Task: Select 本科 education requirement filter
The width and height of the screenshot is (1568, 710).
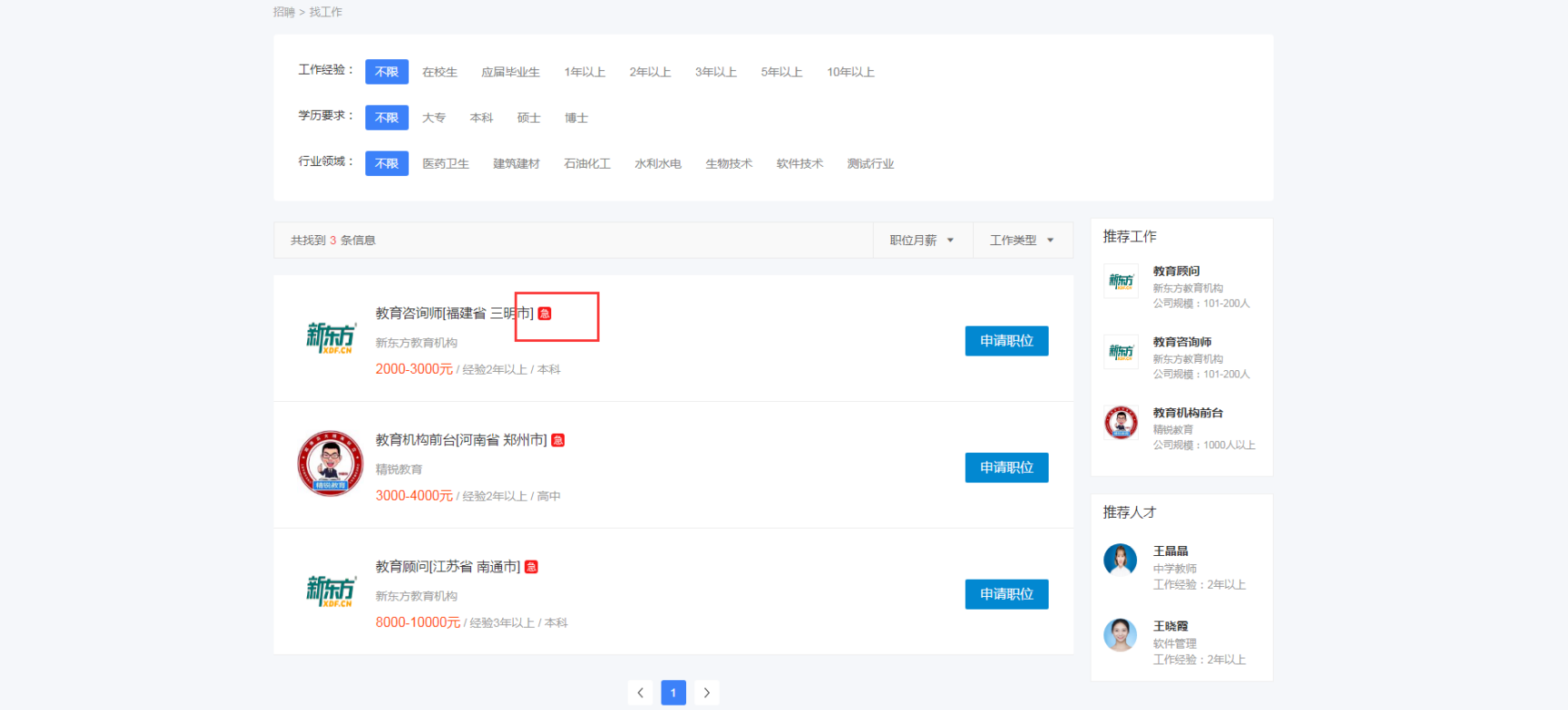Action: tap(481, 118)
